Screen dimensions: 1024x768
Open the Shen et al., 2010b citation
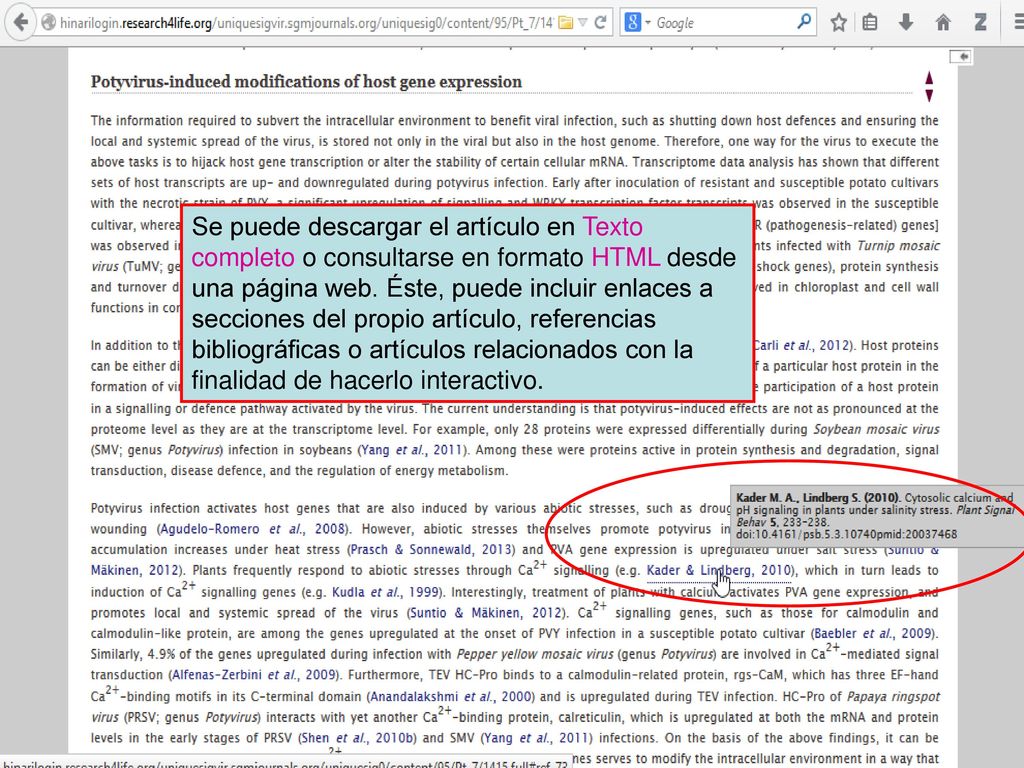click(x=358, y=738)
